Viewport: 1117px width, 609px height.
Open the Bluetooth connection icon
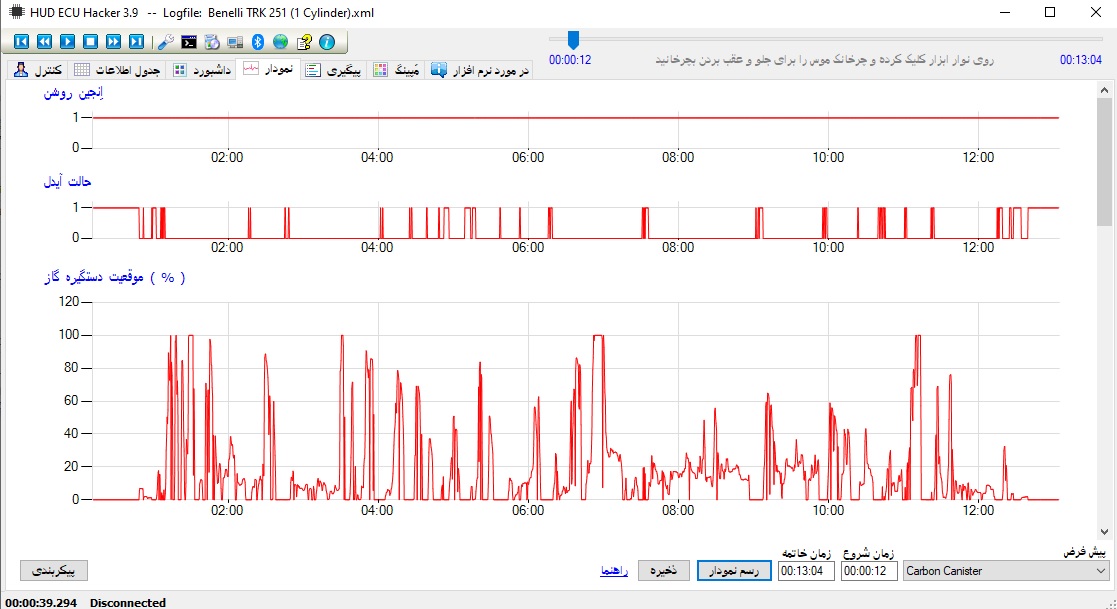[x=258, y=42]
